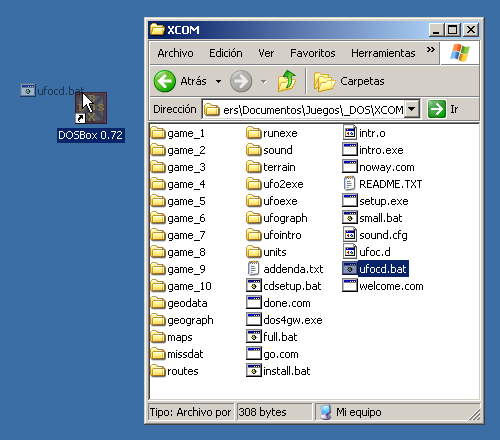
Task: Select the install.bat file
Action: click(x=278, y=371)
